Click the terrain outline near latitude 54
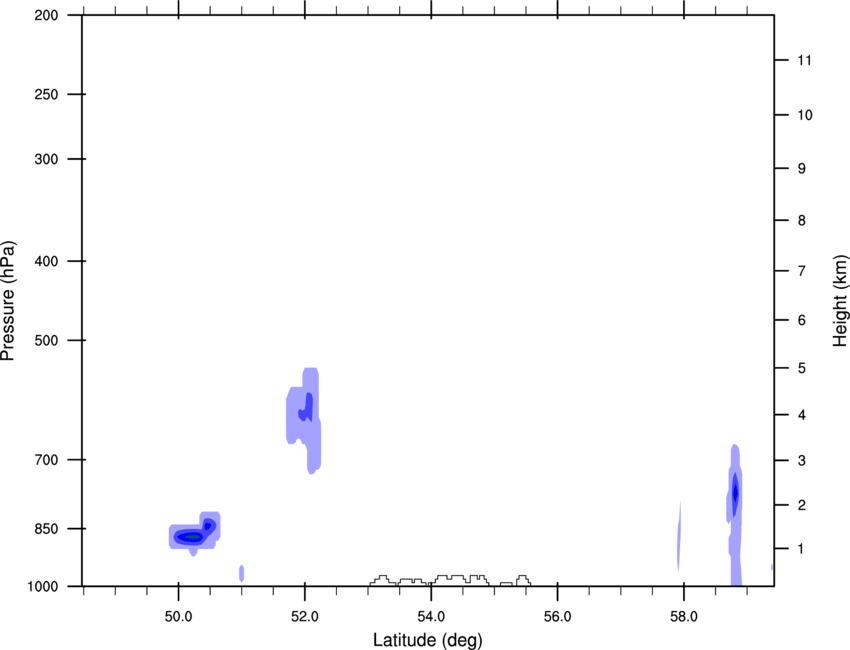This screenshot has width=850, height=650. (450, 581)
